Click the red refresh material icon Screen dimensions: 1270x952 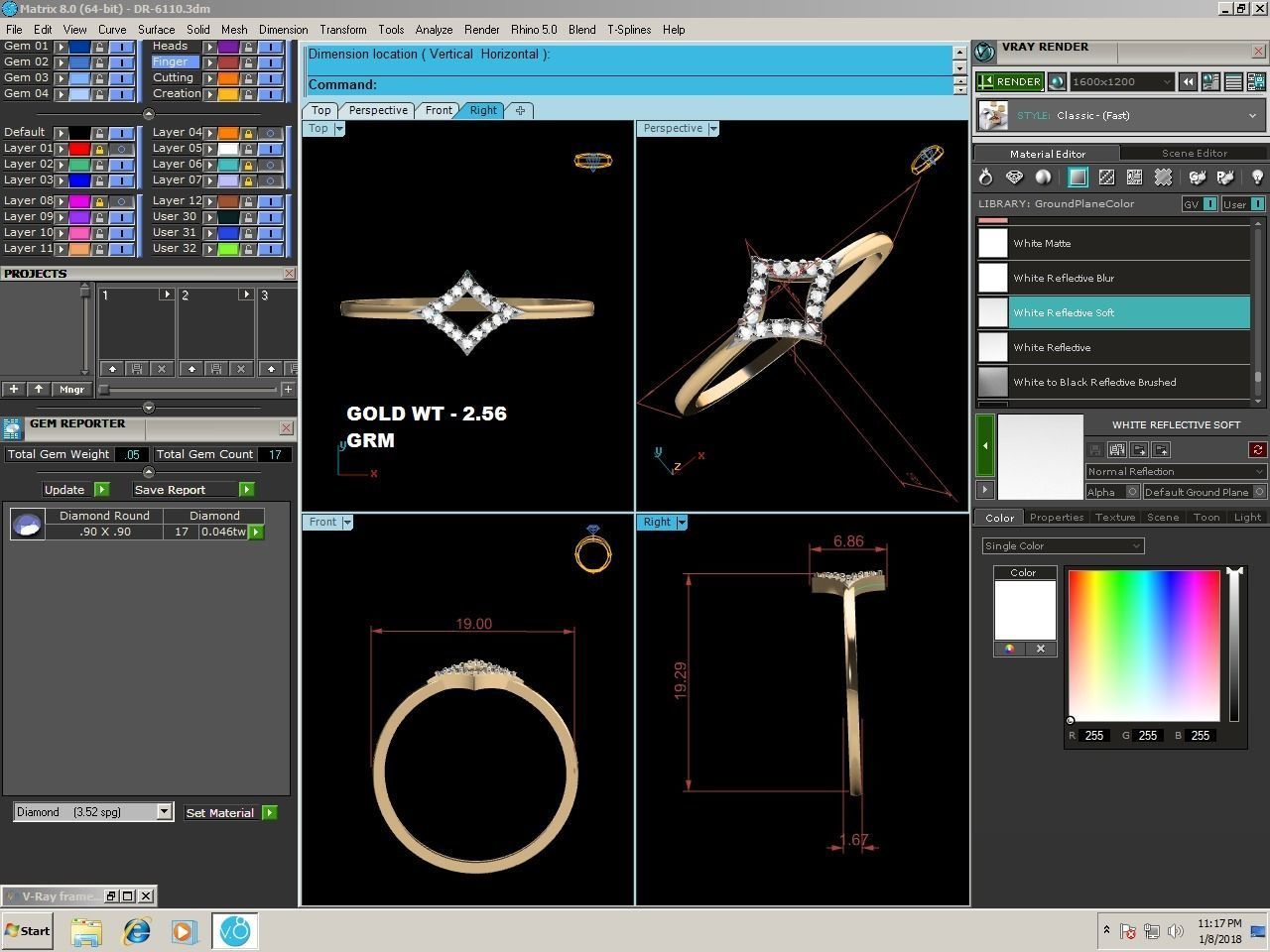point(1258,449)
